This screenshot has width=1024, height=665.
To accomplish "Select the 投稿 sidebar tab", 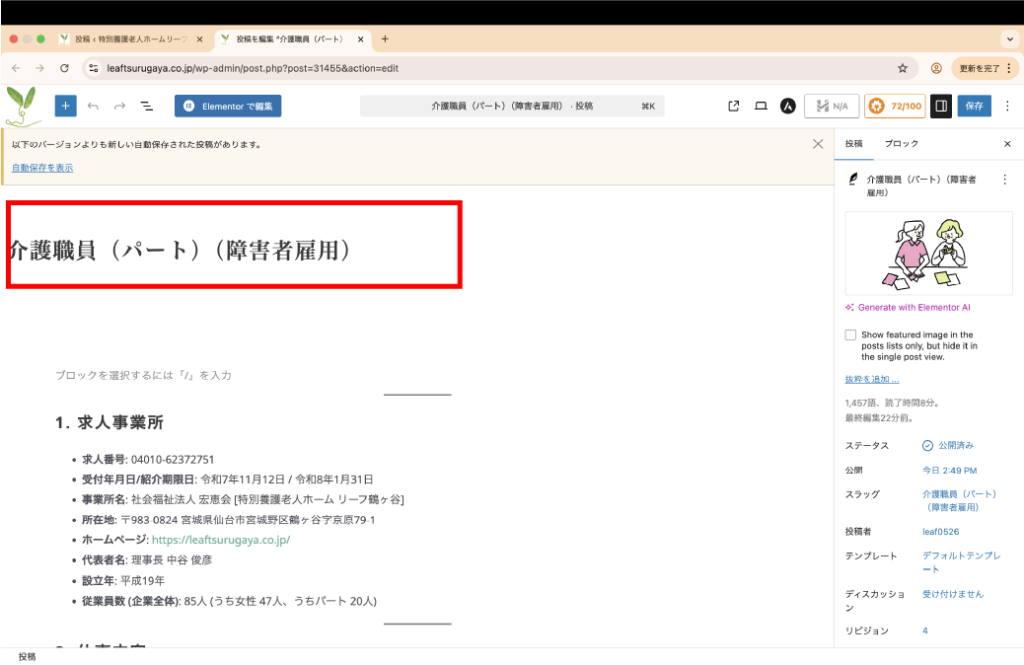I will [853, 144].
